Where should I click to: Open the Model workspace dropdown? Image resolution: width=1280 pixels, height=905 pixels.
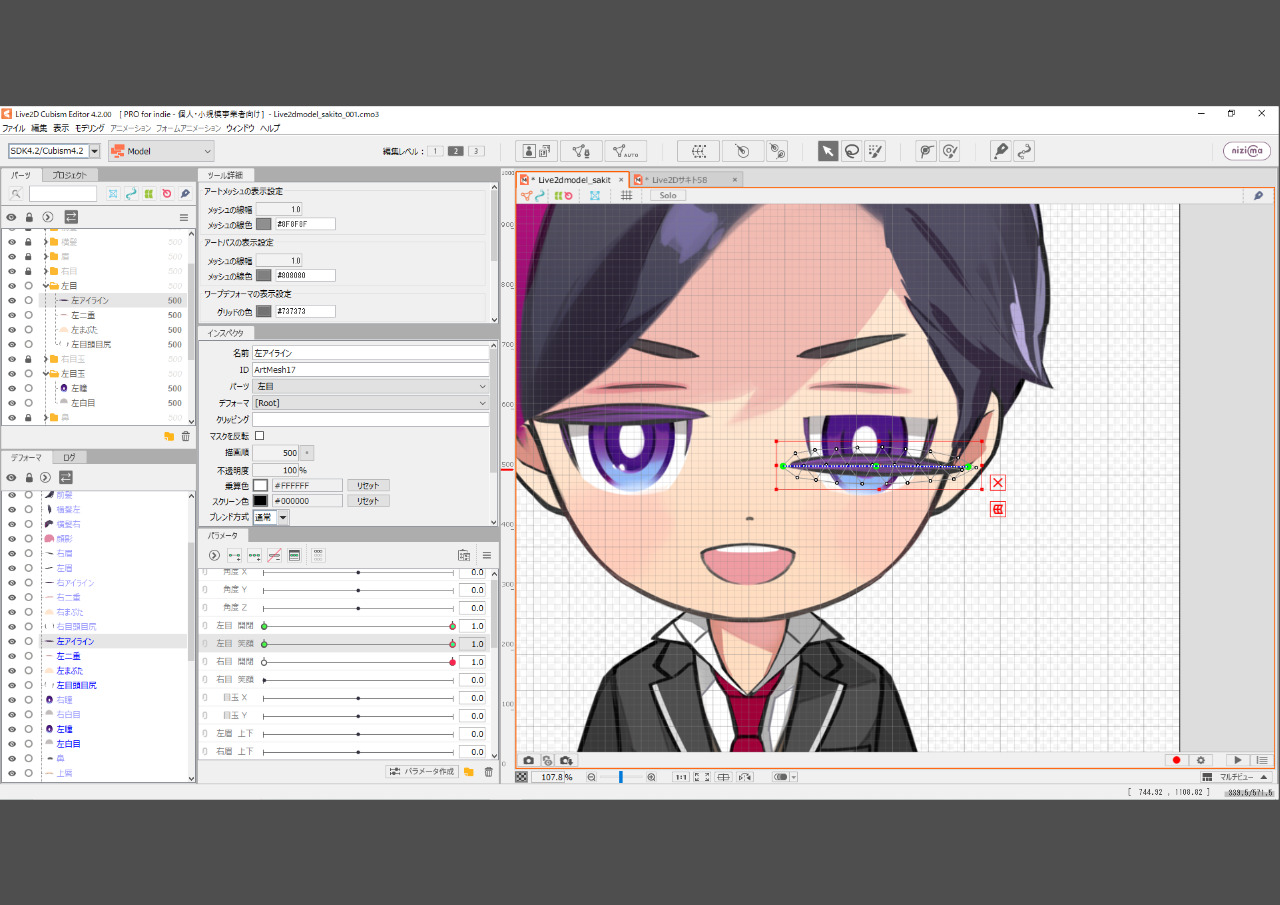click(161, 151)
